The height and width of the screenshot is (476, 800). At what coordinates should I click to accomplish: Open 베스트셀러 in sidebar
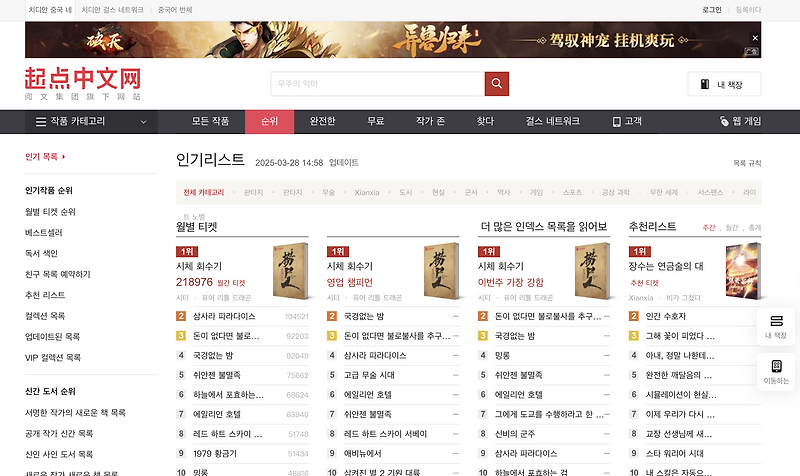(43, 233)
